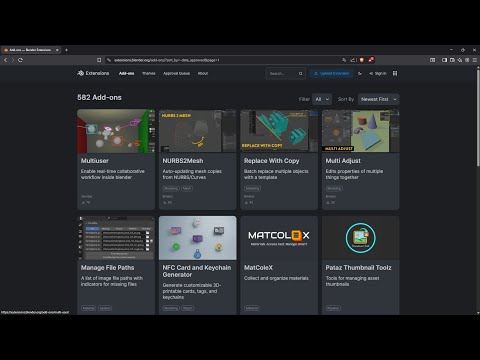Click the Modeling tag on Multi Adjust
Viewport: 480px width, 360px height.
coord(334,188)
